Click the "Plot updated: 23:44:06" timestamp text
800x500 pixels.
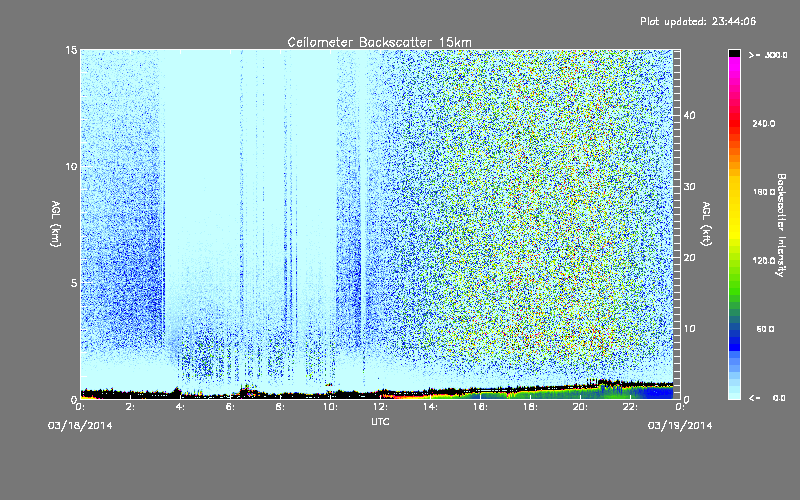[697, 21]
